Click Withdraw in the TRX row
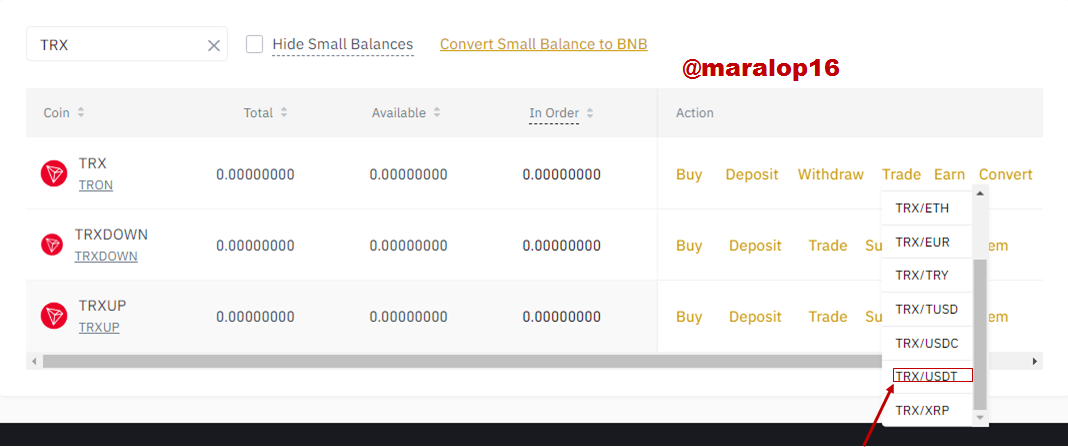Screen dimensions: 1068x447 (x=830, y=174)
